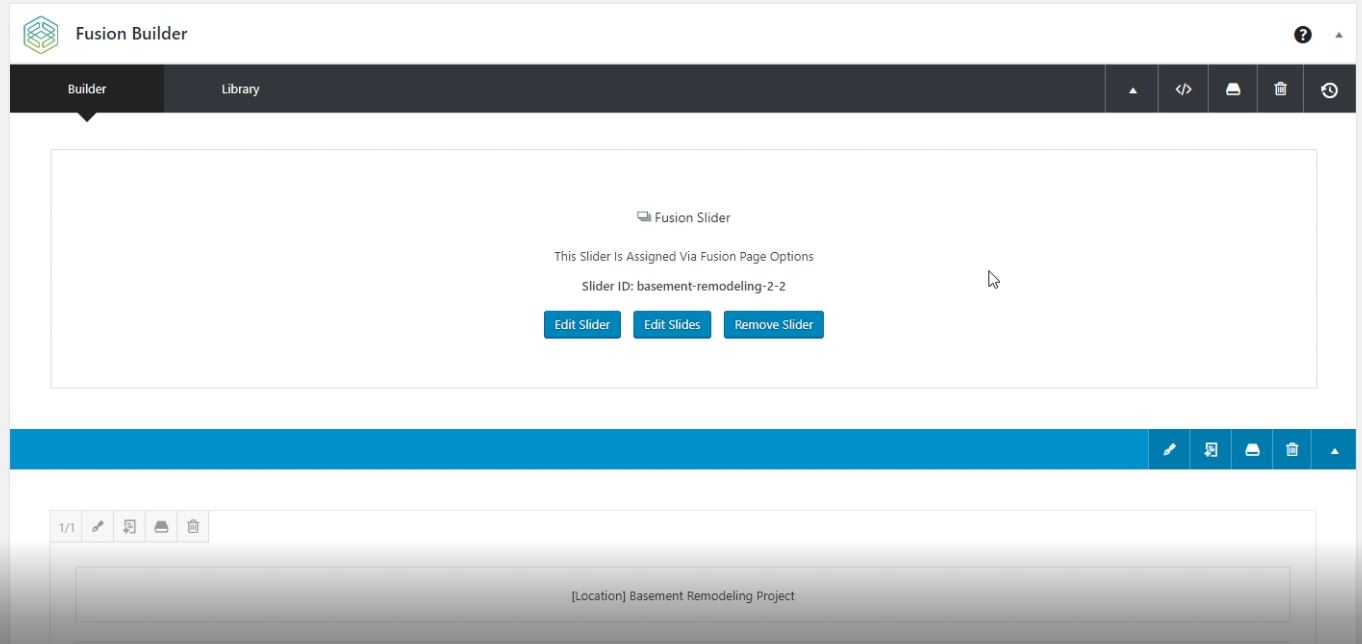Save the column with its save icon
The width and height of the screenshot is (1362, 644).
[161, 527]
